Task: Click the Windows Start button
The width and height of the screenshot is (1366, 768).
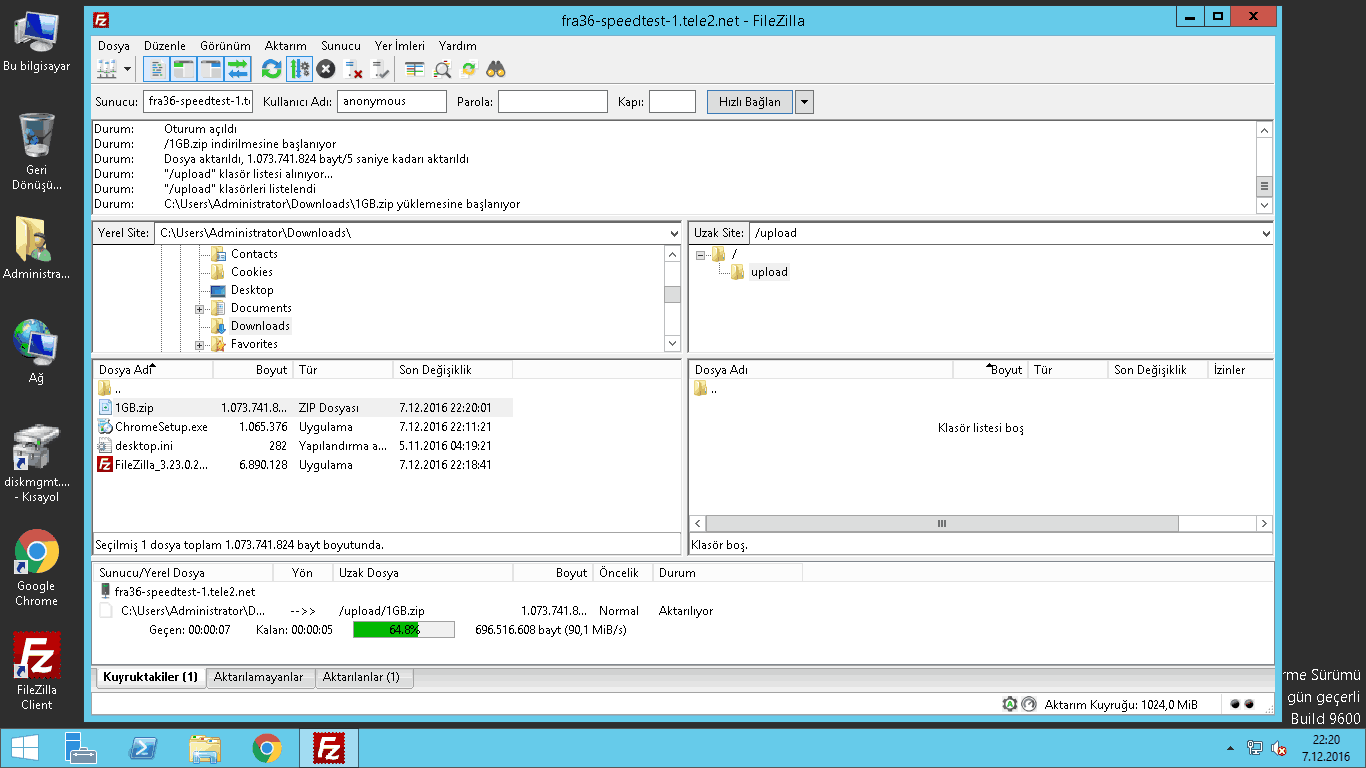Action: pos(24,748)
